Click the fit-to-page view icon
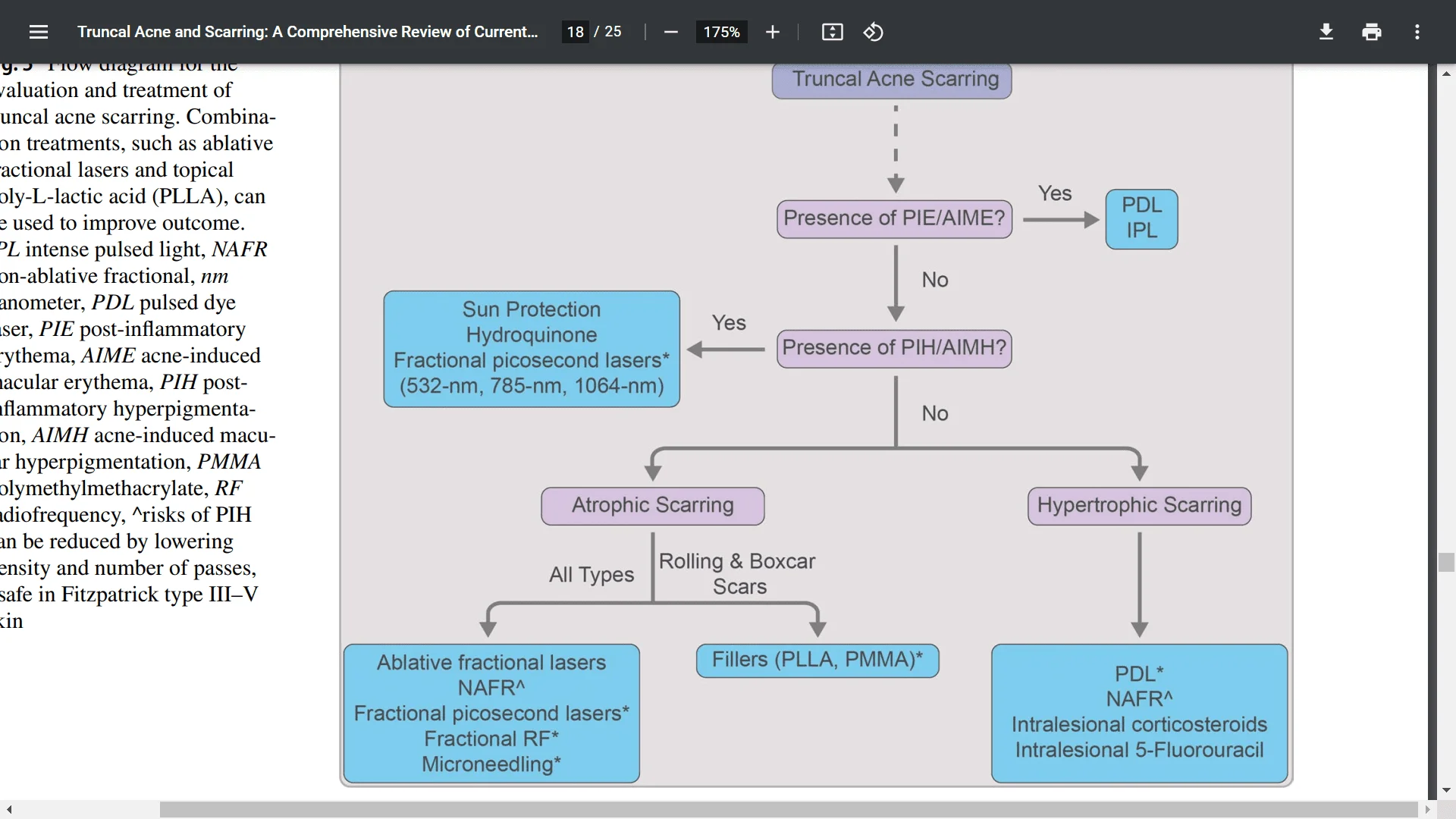The height and width of the screenshot is (819, 1456). pos(832,32)
